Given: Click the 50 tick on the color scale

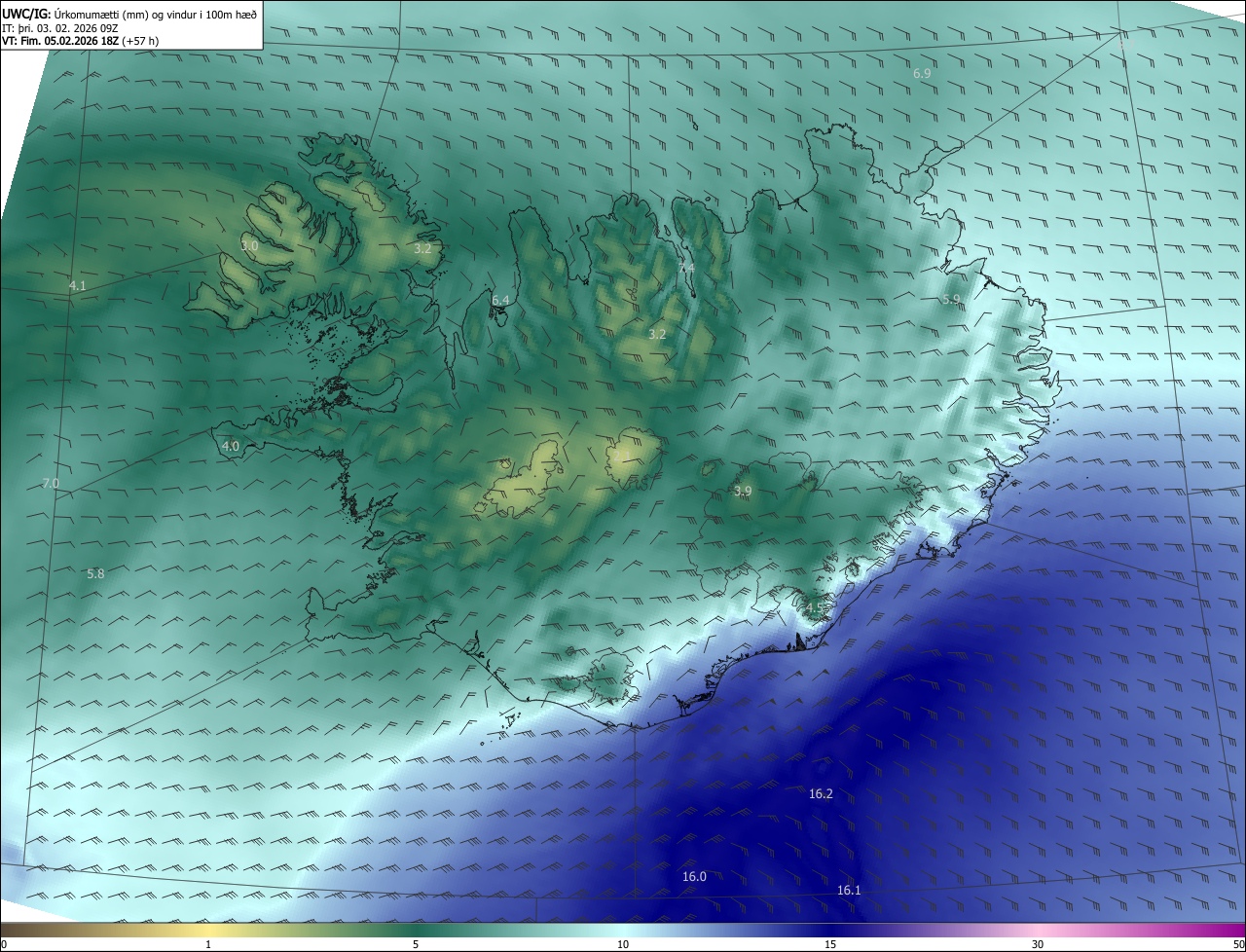Looking at the screenshot, I should [1238, 944].
